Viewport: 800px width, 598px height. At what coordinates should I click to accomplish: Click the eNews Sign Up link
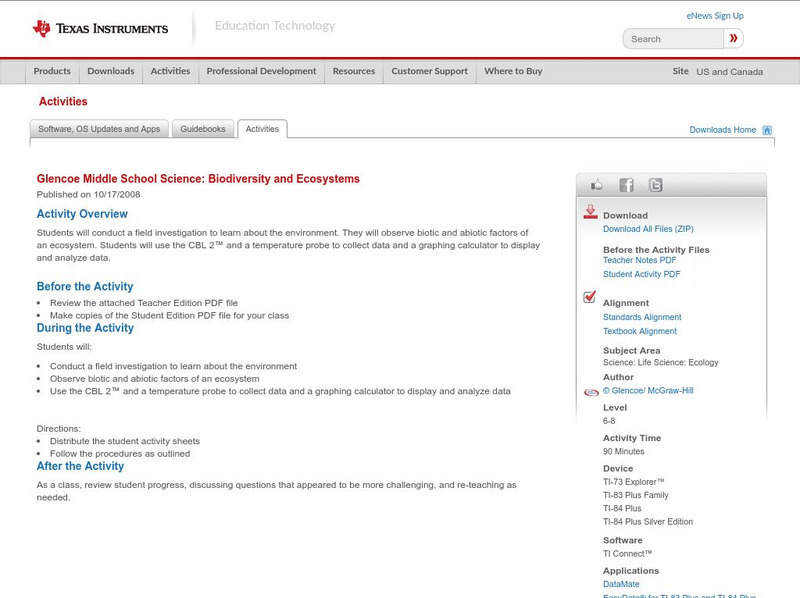point(715,16)
